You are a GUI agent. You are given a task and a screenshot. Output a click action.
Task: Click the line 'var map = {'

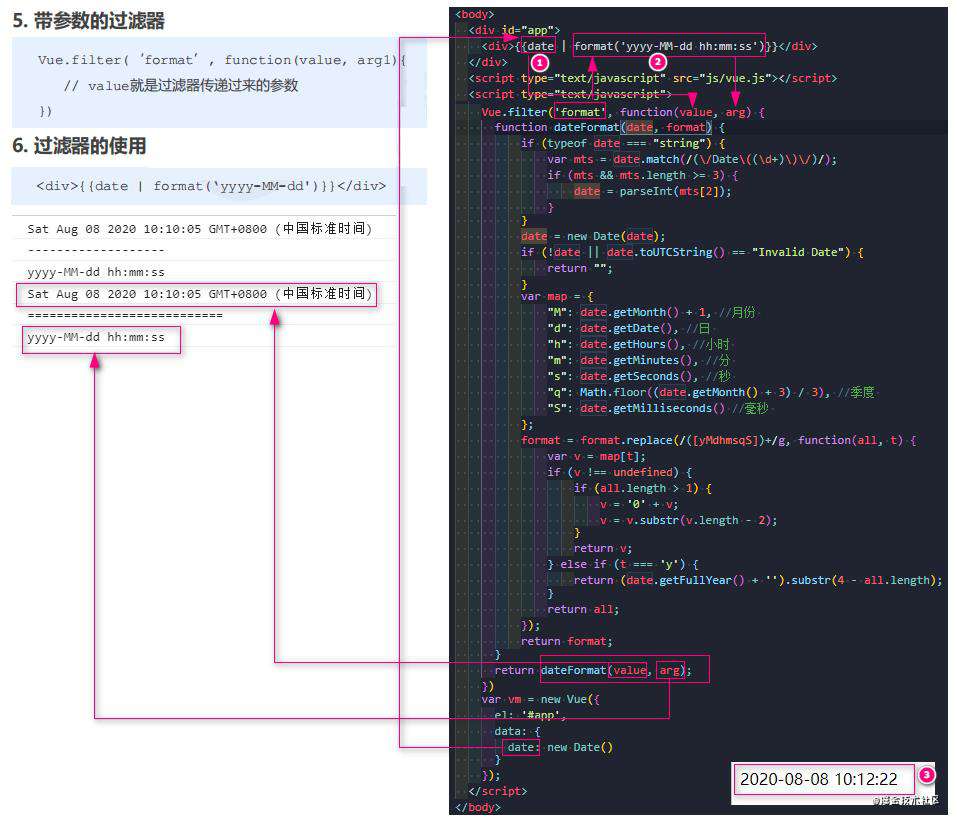pyautogui.click(x=557, y=296)
